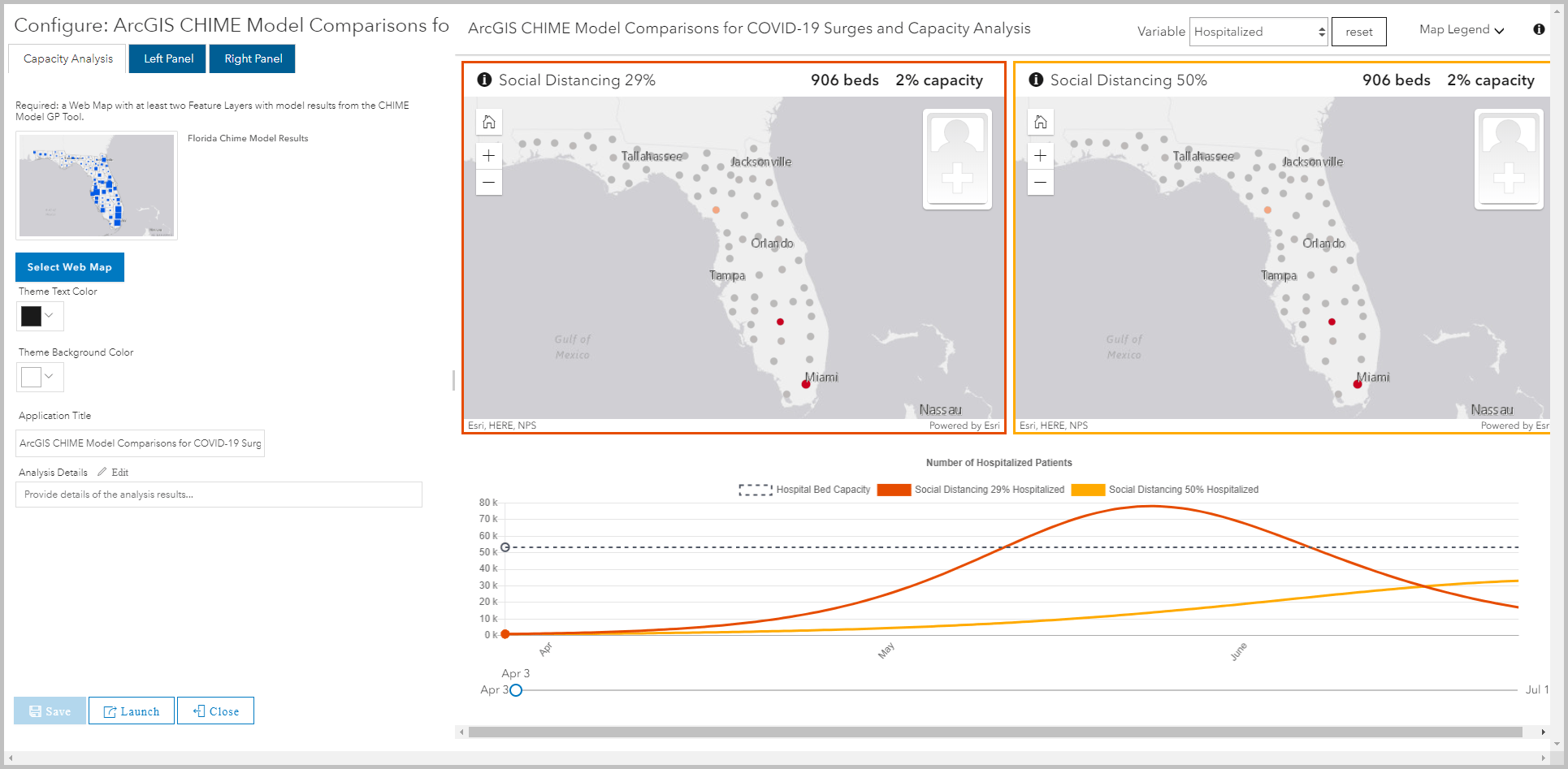
Task: Click the panel splitter handle
Action: tap(453, 380)
